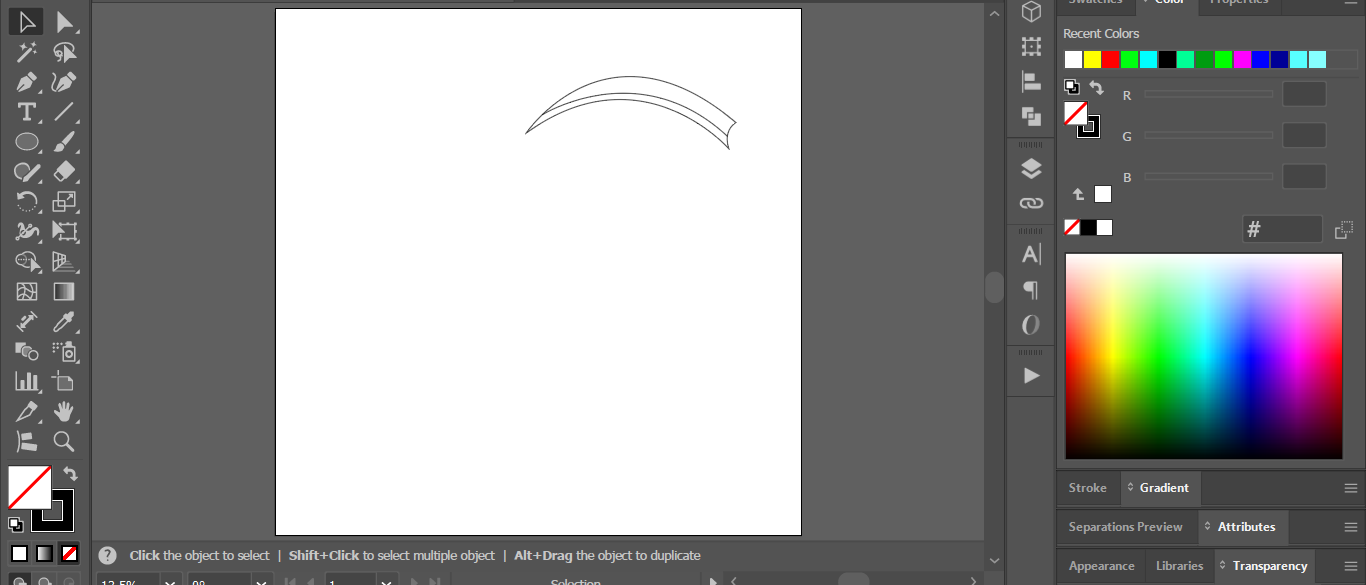Switch to the Gradient tab

1164,488
